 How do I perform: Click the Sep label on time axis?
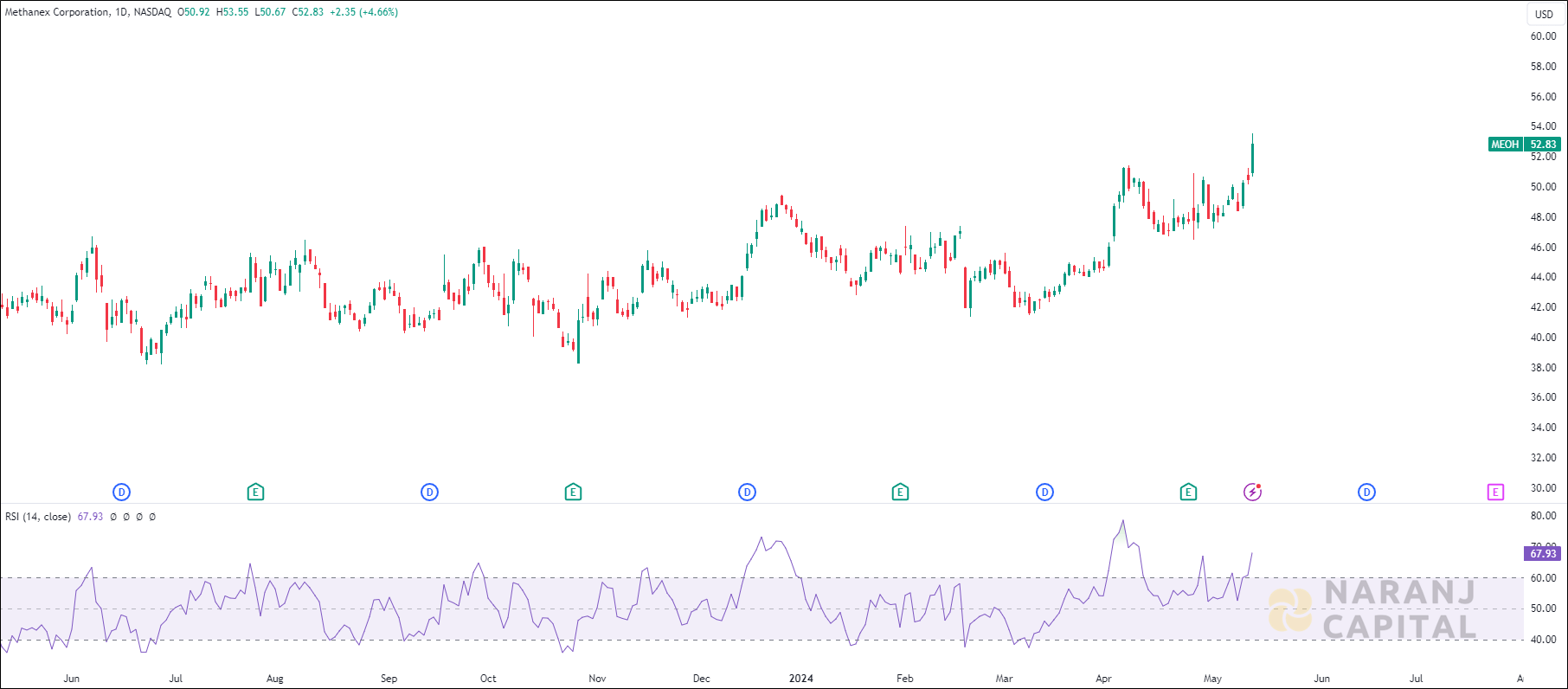pyautogui.click(x=389, y=679)
